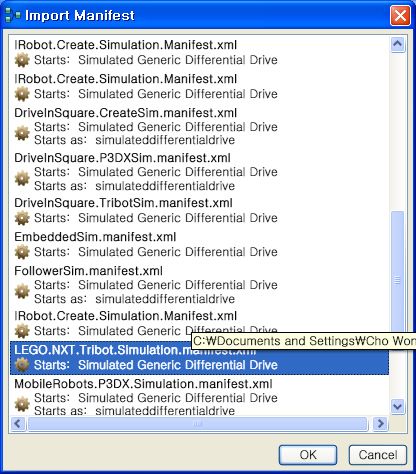
Task: Select DriveInSquare.P3DXSim.manifest.xml file name
Action: (122, 158)
